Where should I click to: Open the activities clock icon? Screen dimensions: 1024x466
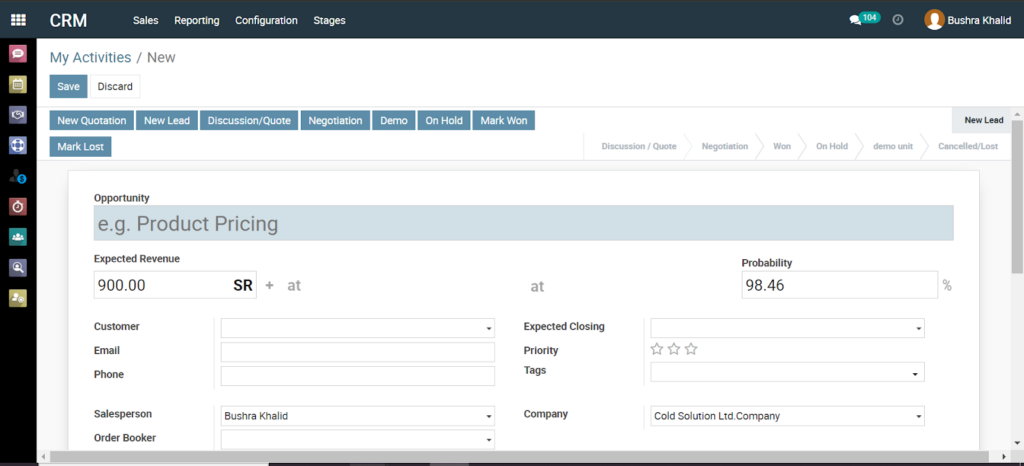point(898,20)
